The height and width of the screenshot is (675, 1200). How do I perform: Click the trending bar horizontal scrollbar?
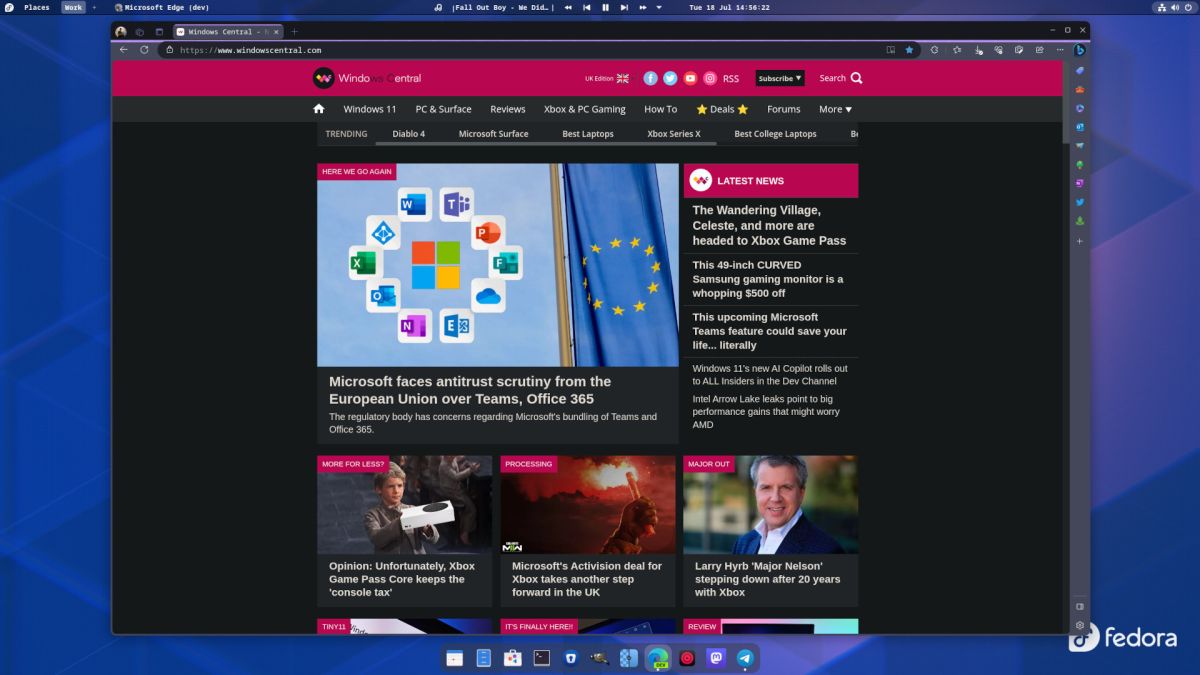545,143
